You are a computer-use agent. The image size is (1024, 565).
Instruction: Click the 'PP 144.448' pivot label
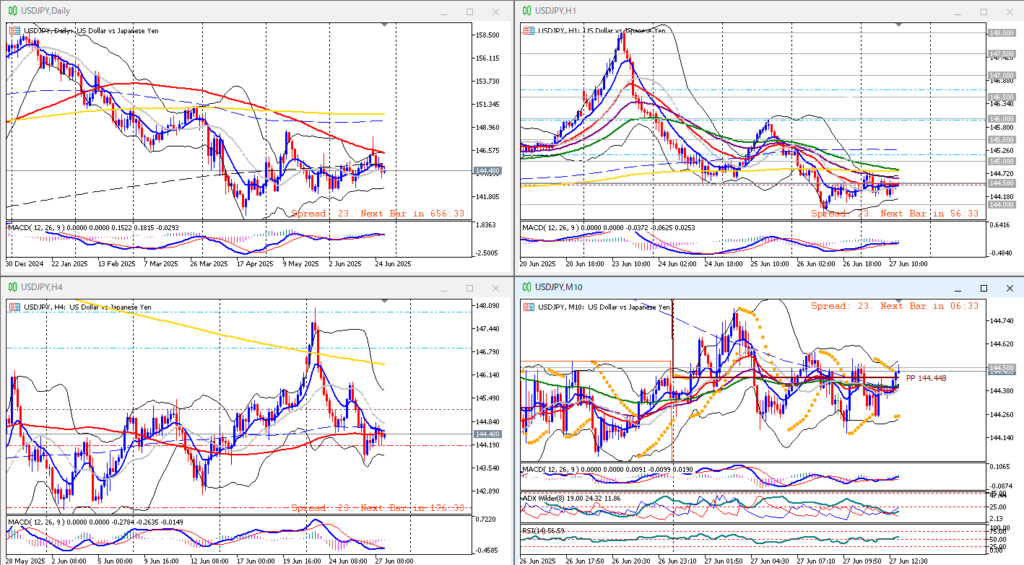926,378
